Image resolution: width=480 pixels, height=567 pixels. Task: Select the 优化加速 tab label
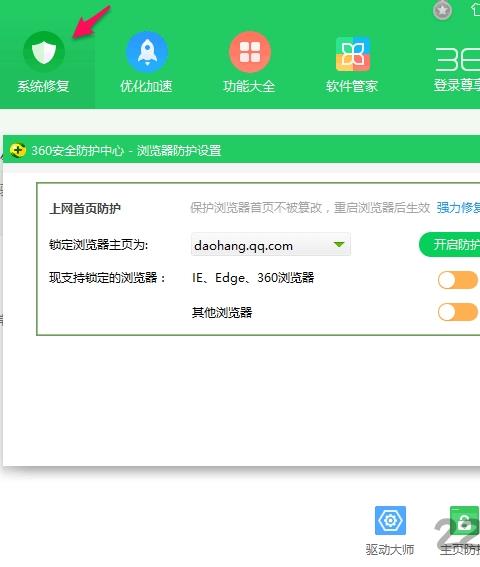[146, 86]
